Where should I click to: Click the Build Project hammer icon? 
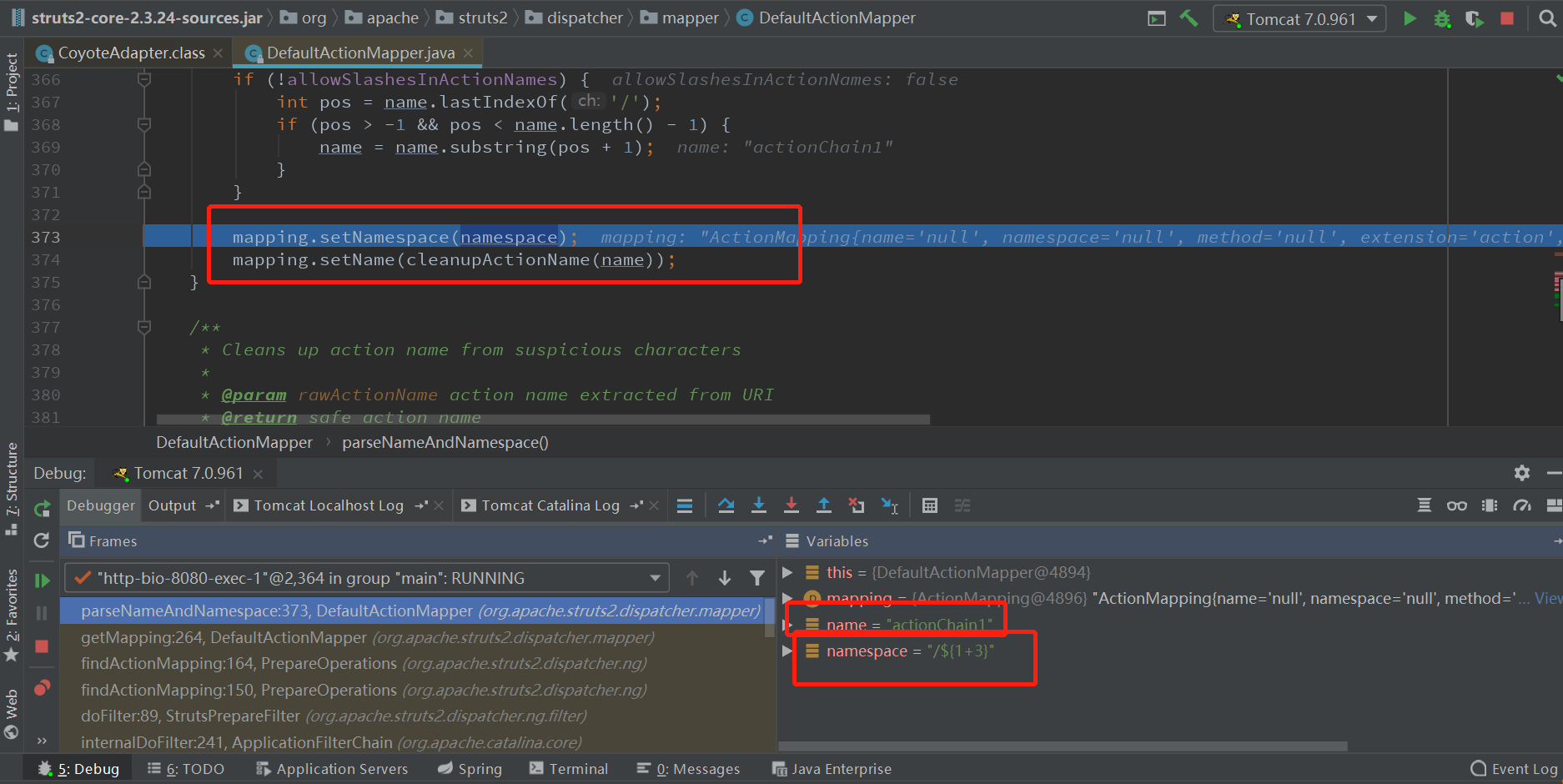(1189, 18)
